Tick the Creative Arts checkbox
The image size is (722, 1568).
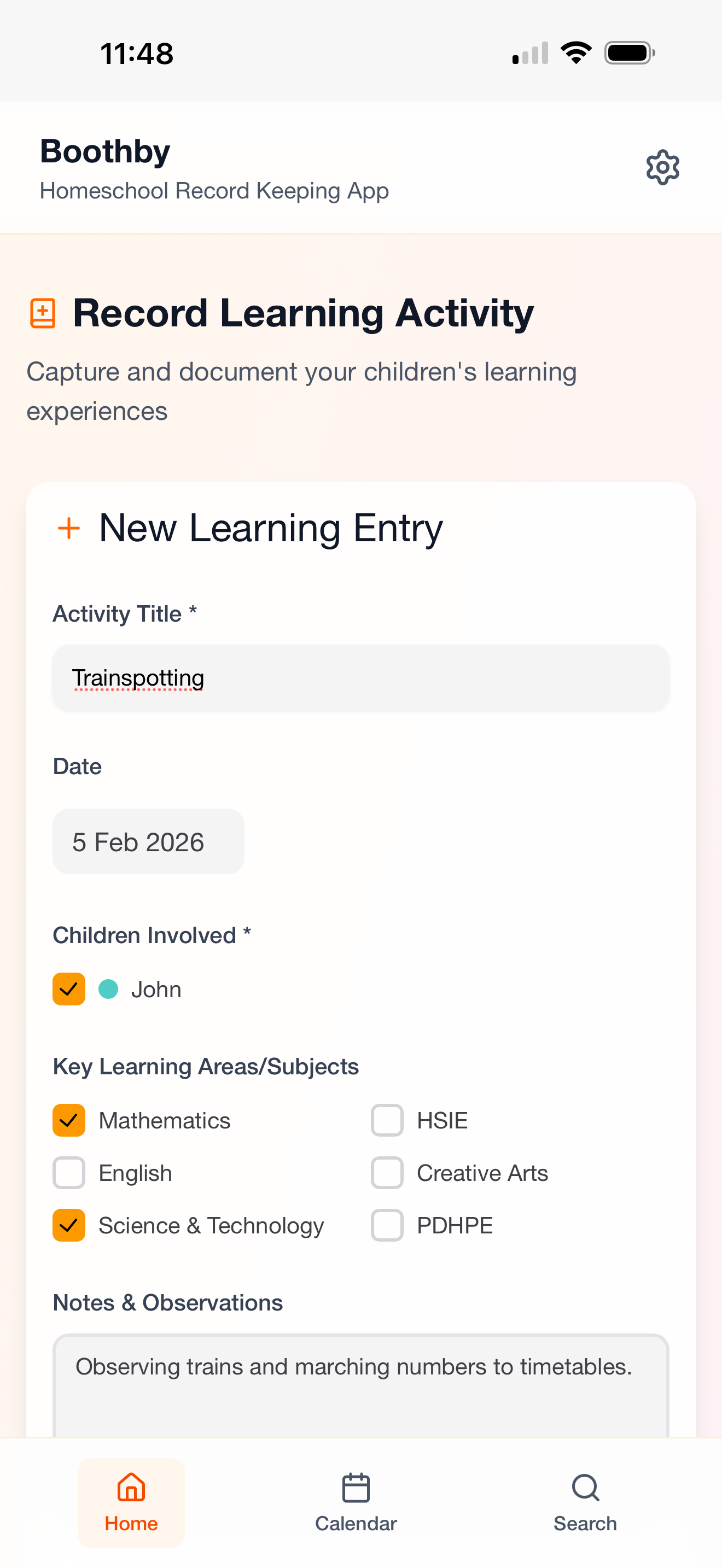tap(387, 1172)
